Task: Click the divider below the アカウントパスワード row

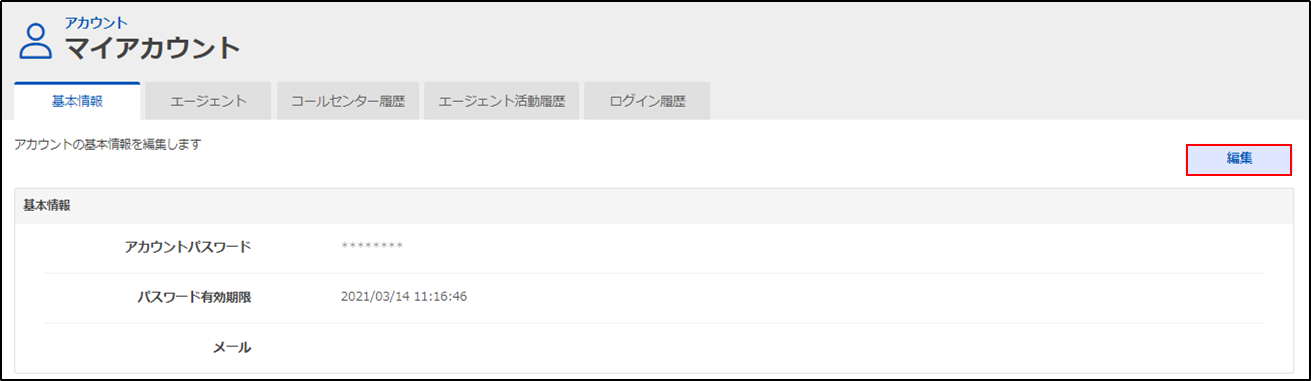Action: click(654, 273)
